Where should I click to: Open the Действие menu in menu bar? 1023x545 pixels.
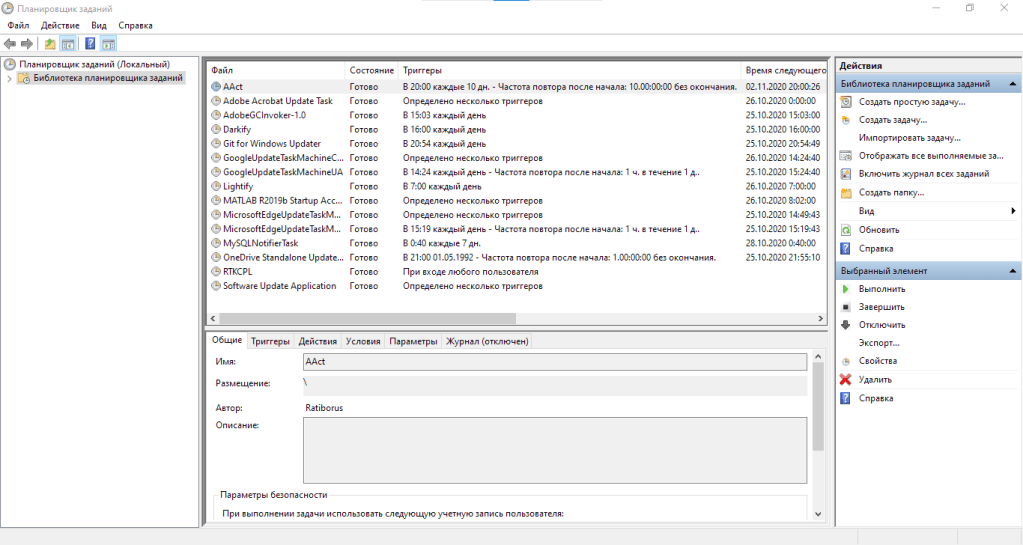(x=60, y=24)
